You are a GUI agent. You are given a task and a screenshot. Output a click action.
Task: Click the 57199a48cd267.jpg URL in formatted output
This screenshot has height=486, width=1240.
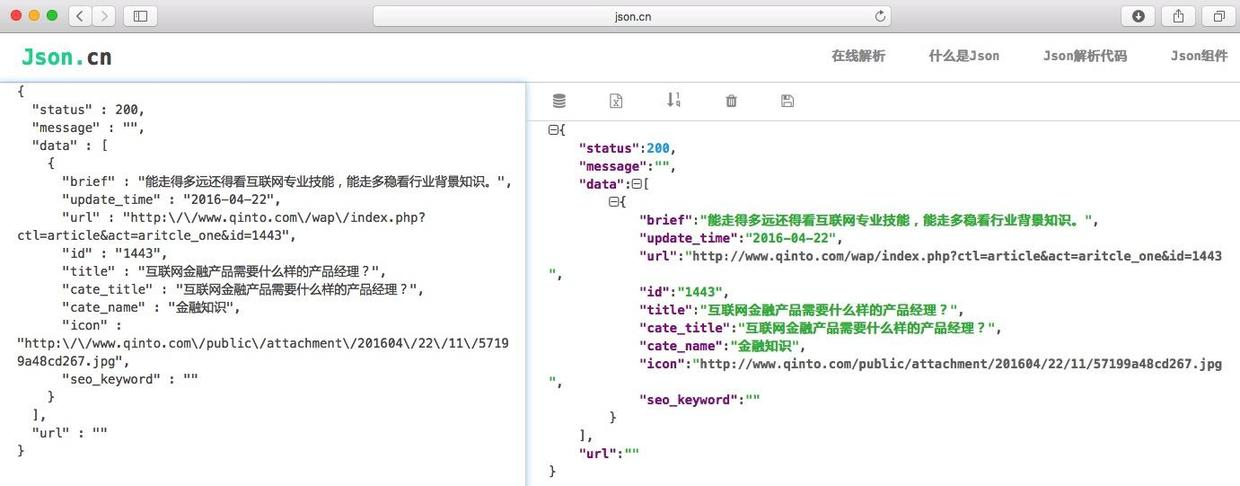(x=958, y=364)
